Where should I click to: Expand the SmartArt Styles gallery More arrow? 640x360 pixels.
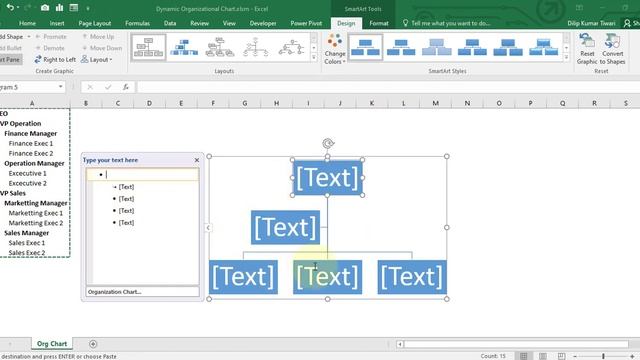pyautogui.click(x=567, y=58)
